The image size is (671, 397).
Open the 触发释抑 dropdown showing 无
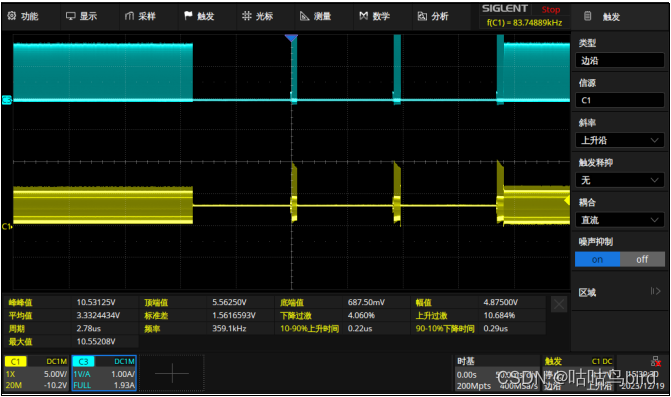click(620, 180)
